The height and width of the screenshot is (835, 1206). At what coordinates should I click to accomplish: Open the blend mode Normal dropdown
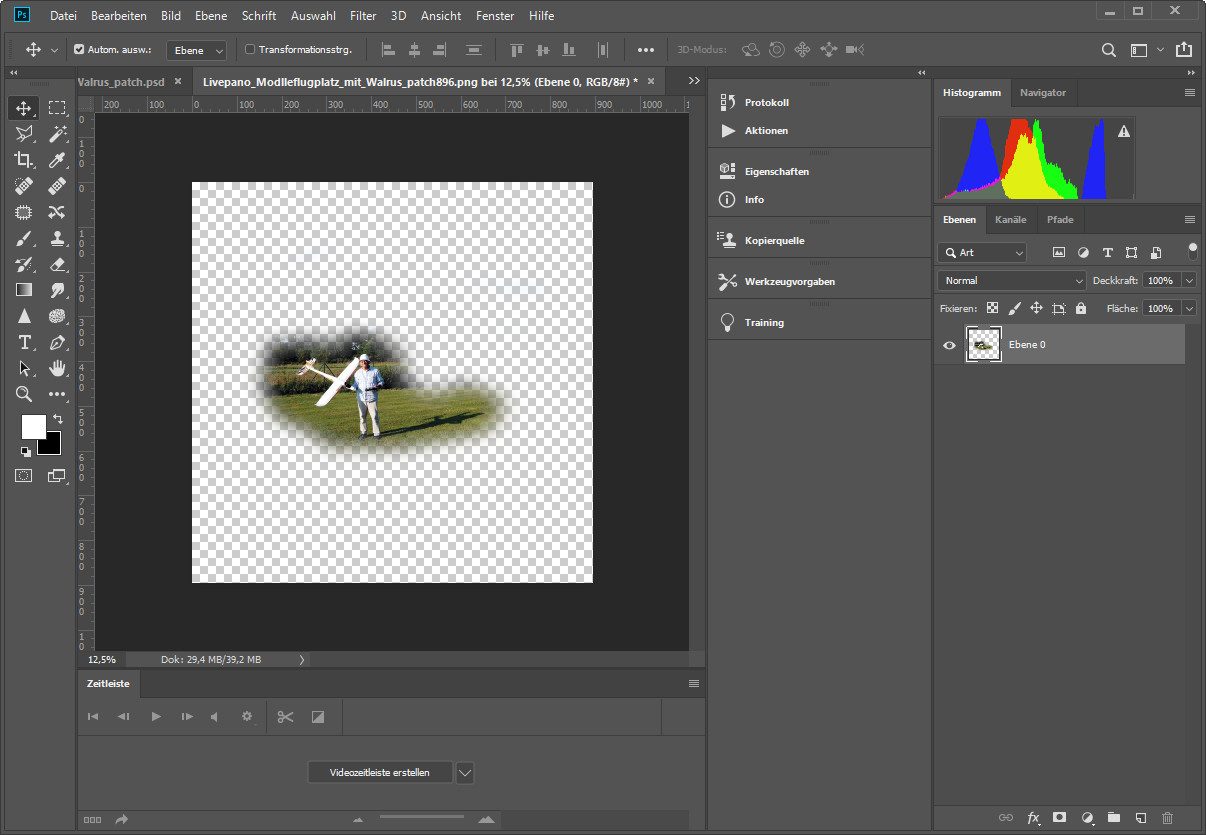tap(1011, 281)
